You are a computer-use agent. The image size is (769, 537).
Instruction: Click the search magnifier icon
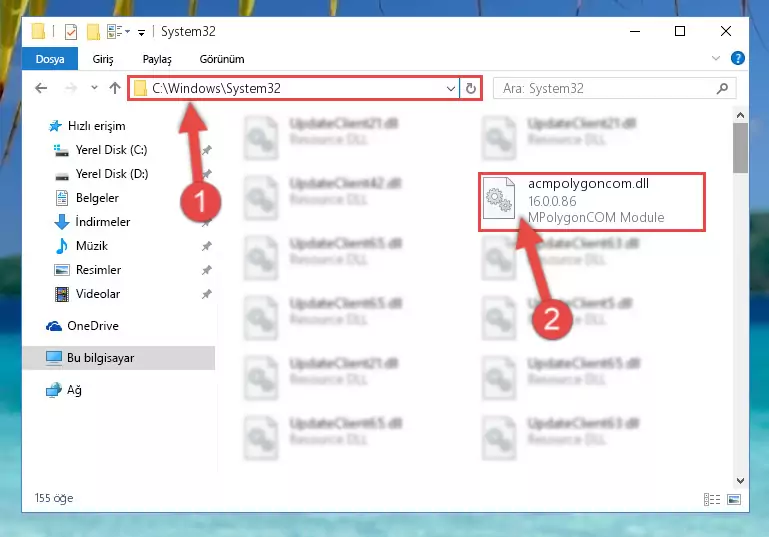pos(722,89)
